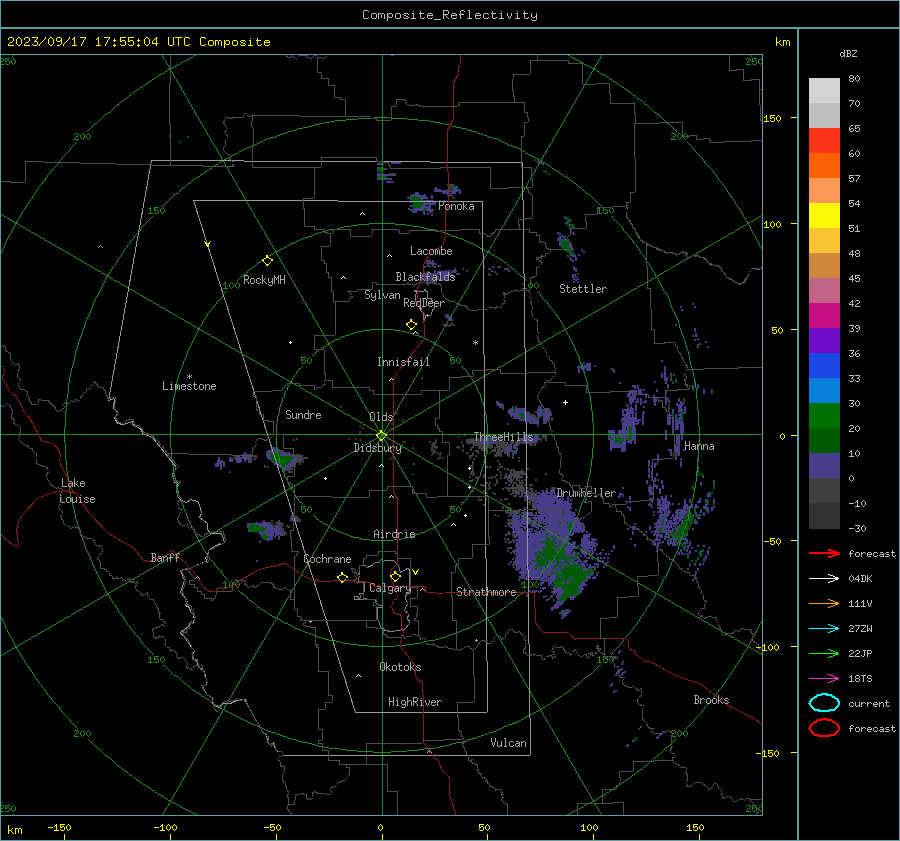The height and width of the screenshot is (841, 900).
Task: Select the Airdrie label
Action: [394, 534]
